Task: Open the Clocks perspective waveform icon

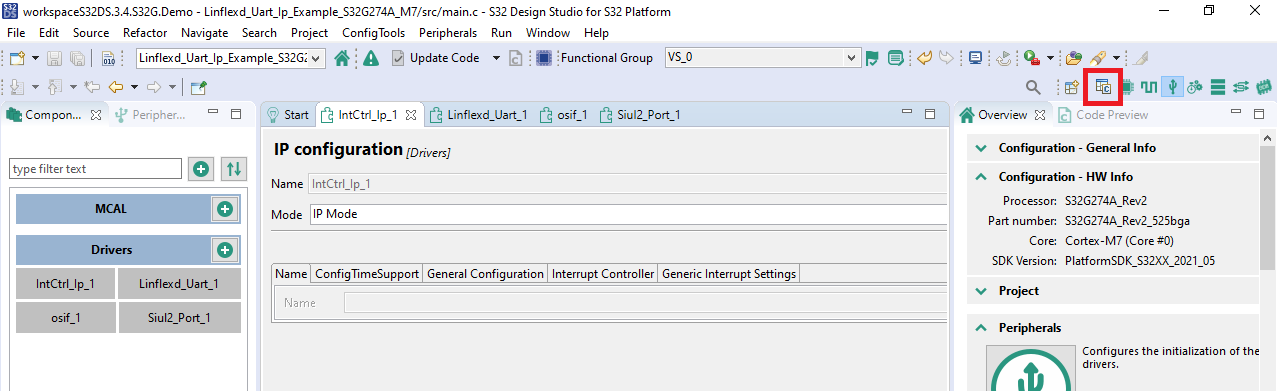Action: 1150,88
